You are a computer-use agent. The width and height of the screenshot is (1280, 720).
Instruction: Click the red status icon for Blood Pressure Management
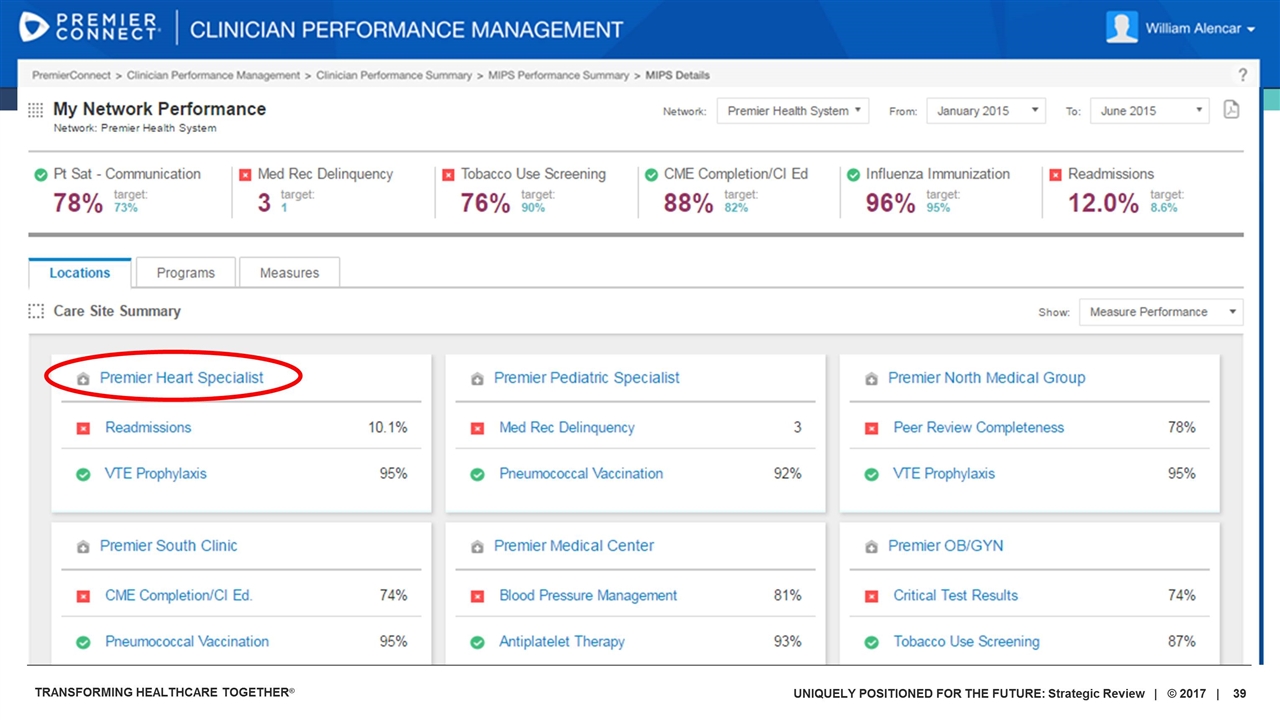pyautogui.click(x=477, y=596)
